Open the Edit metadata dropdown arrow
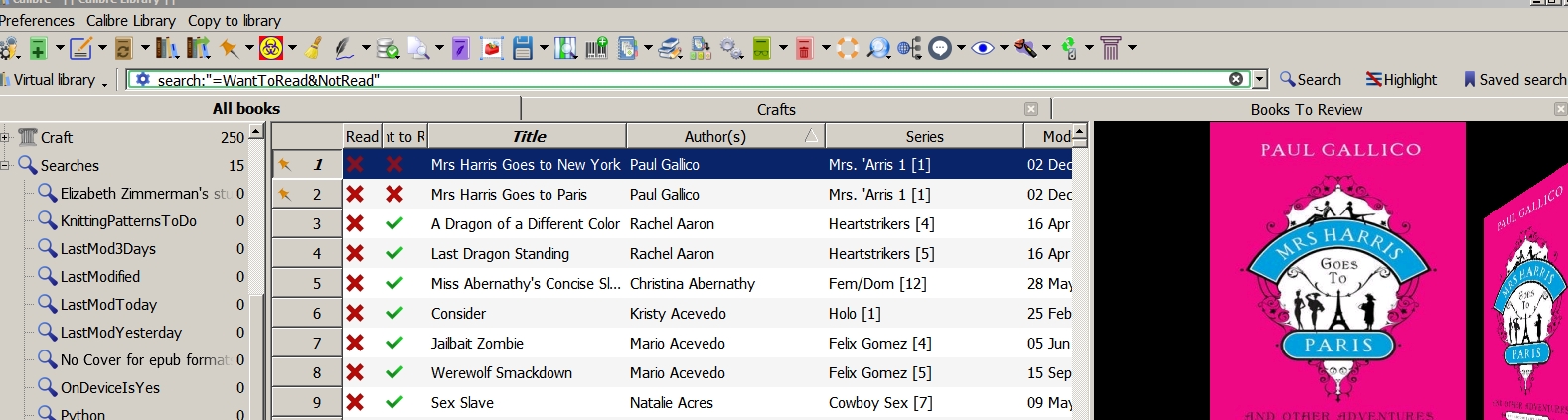The height and width of the screenshot is (420, 1568). (x=101, y=47)
